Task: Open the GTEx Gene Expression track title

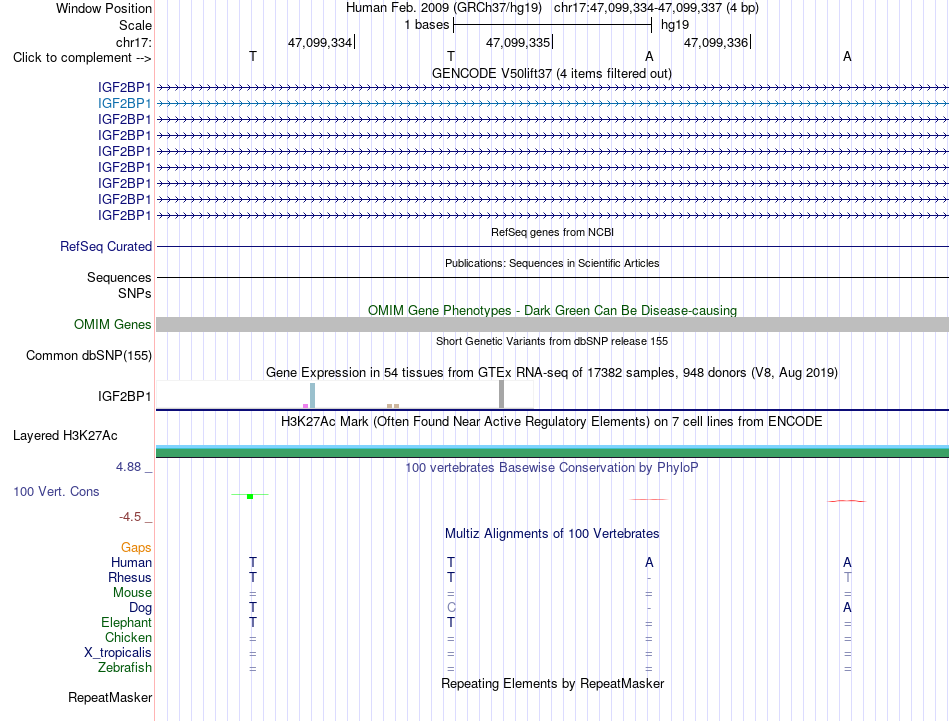Action: pos(551,373)
